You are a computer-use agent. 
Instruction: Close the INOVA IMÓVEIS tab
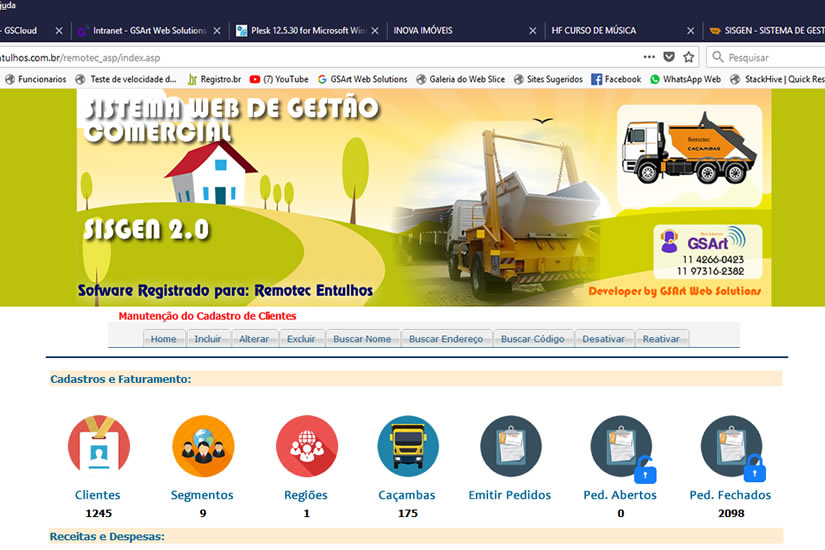tap(532, 31)
